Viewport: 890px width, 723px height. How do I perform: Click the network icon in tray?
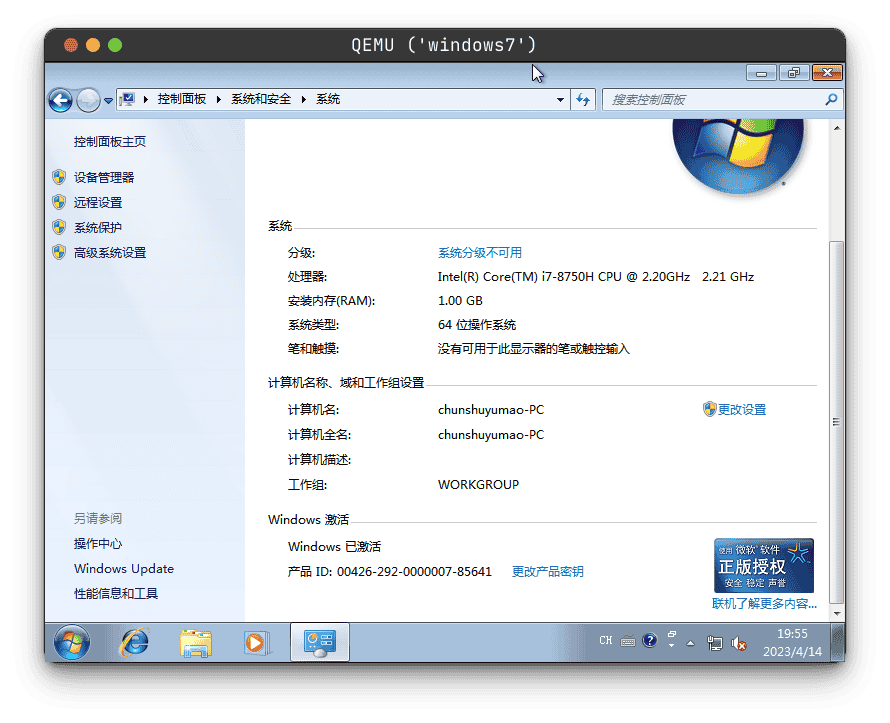tap(715, 643)
